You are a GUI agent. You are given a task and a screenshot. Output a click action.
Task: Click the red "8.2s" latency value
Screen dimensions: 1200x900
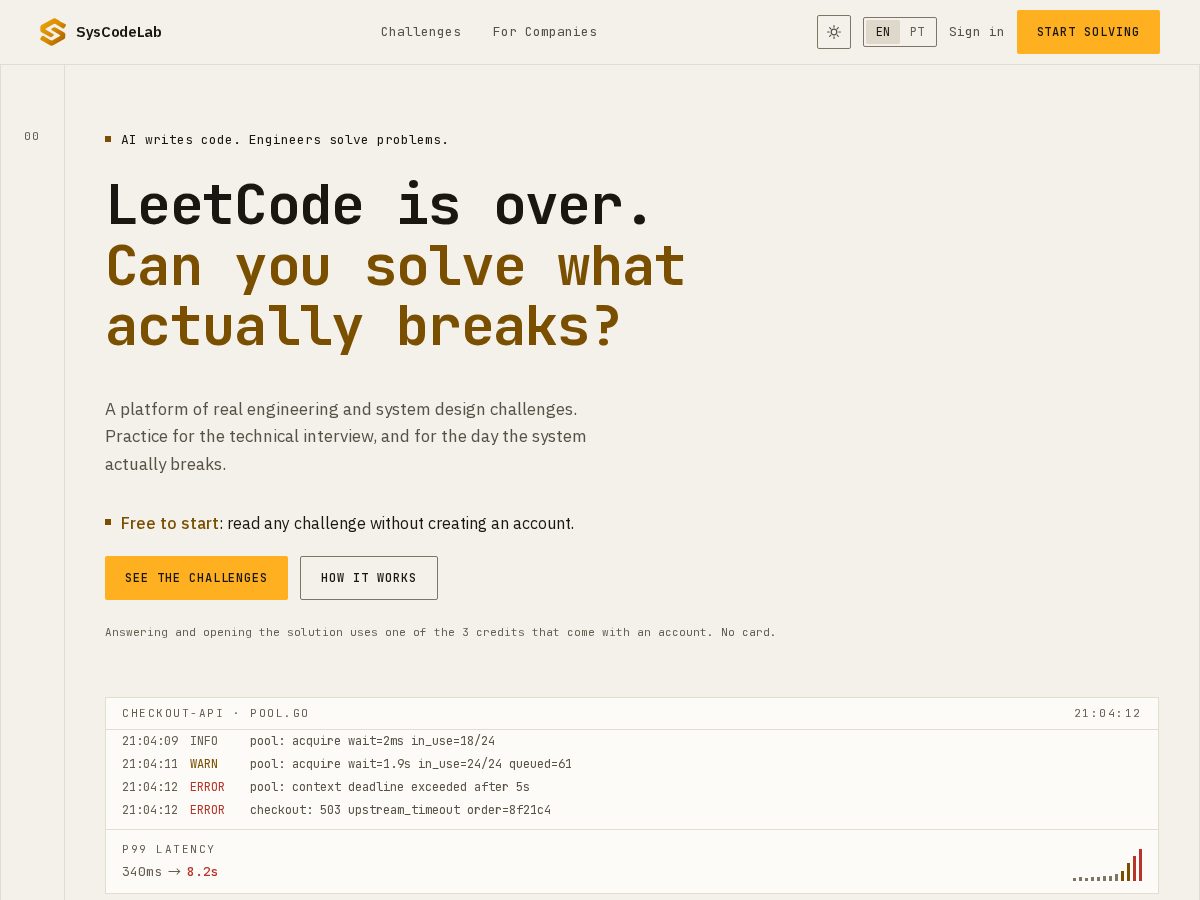tap(202, 872)
